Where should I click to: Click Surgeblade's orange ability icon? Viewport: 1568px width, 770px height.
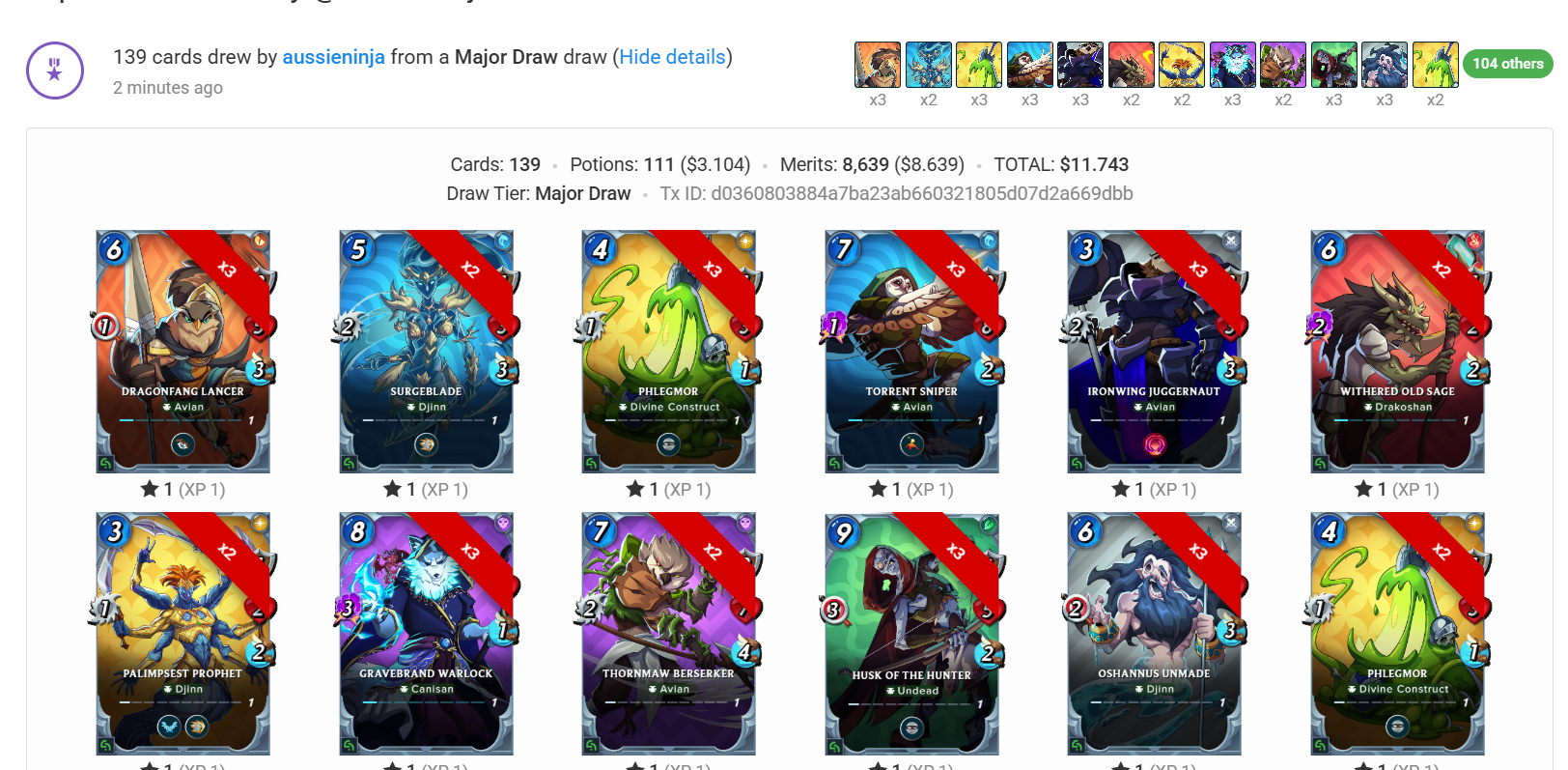426,444
